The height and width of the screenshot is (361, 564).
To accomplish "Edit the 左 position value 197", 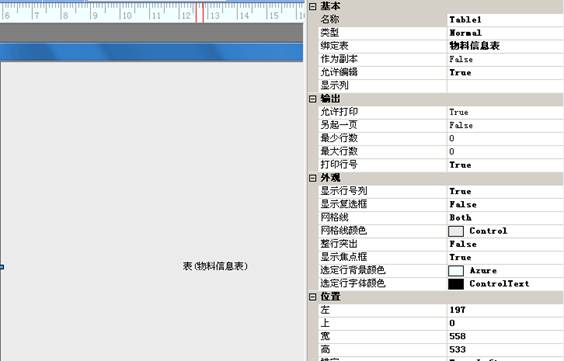I will point(505,310).
